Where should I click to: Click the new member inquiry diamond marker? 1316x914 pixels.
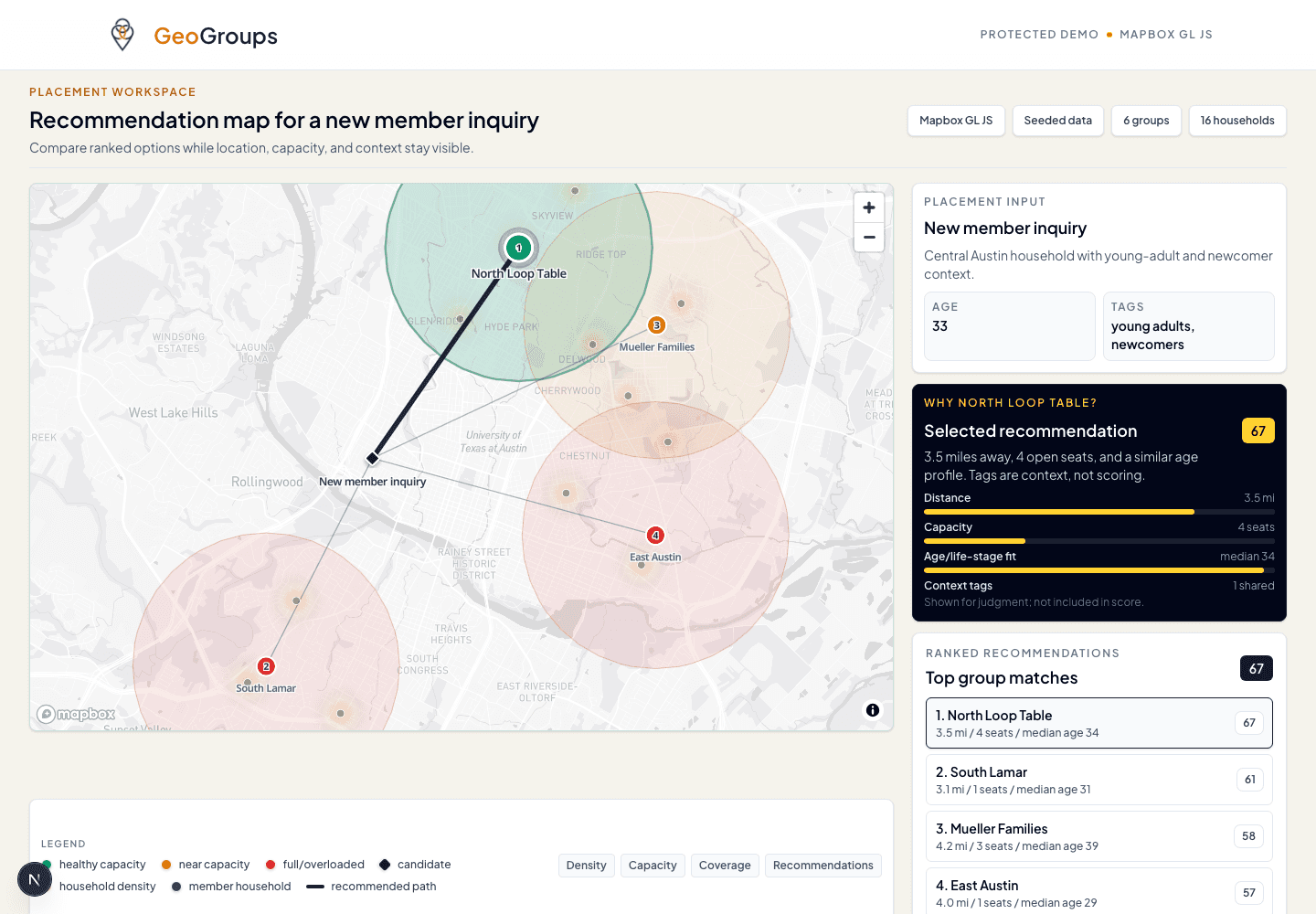pyautogui.click(x=373, y=457)
